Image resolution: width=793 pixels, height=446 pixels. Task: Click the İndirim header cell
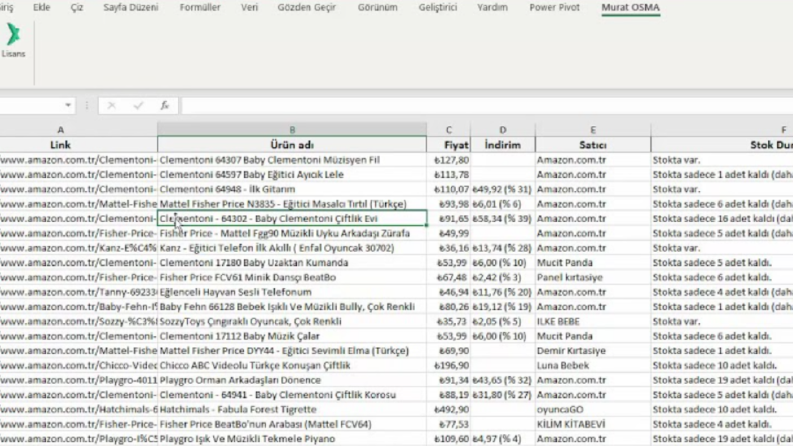(503, 145)
